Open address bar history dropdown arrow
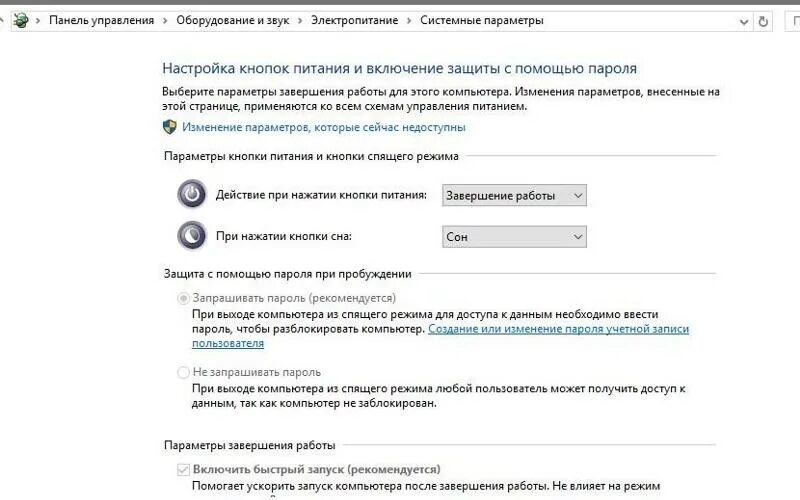The width and height of the screenshot is (800, 500). 744,21
